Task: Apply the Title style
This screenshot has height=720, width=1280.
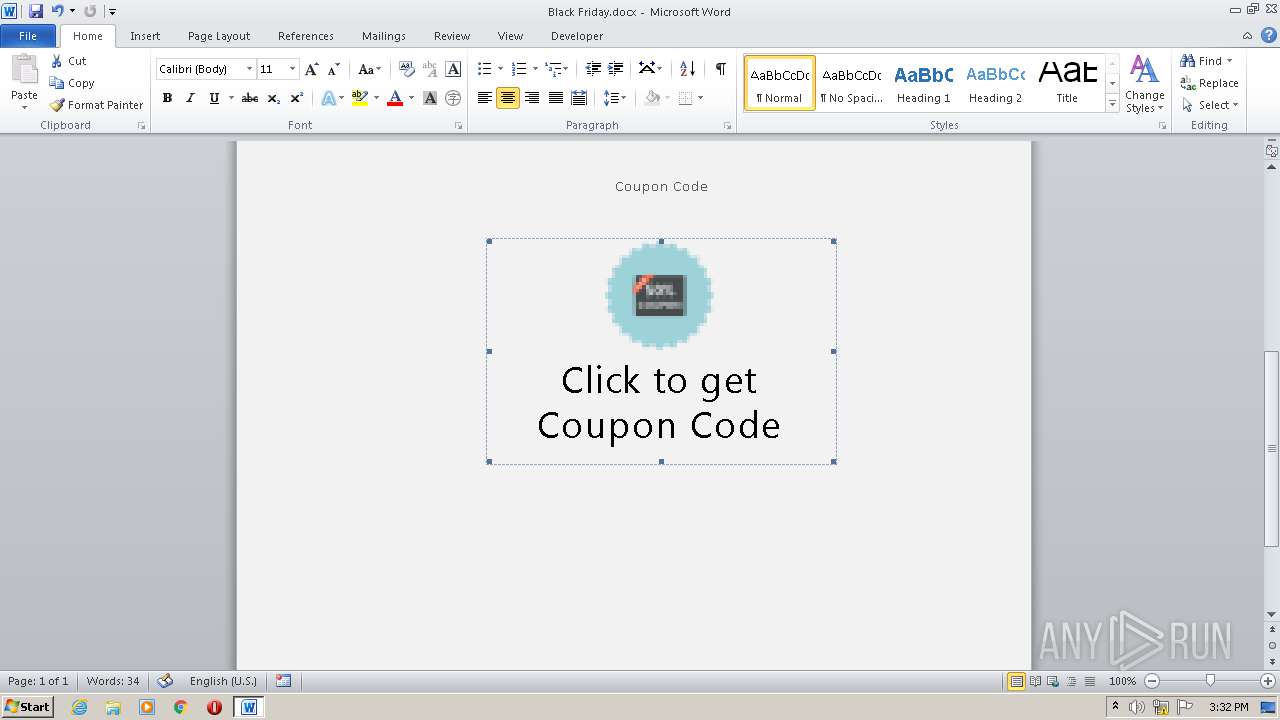Action: tap(1067, 83)
